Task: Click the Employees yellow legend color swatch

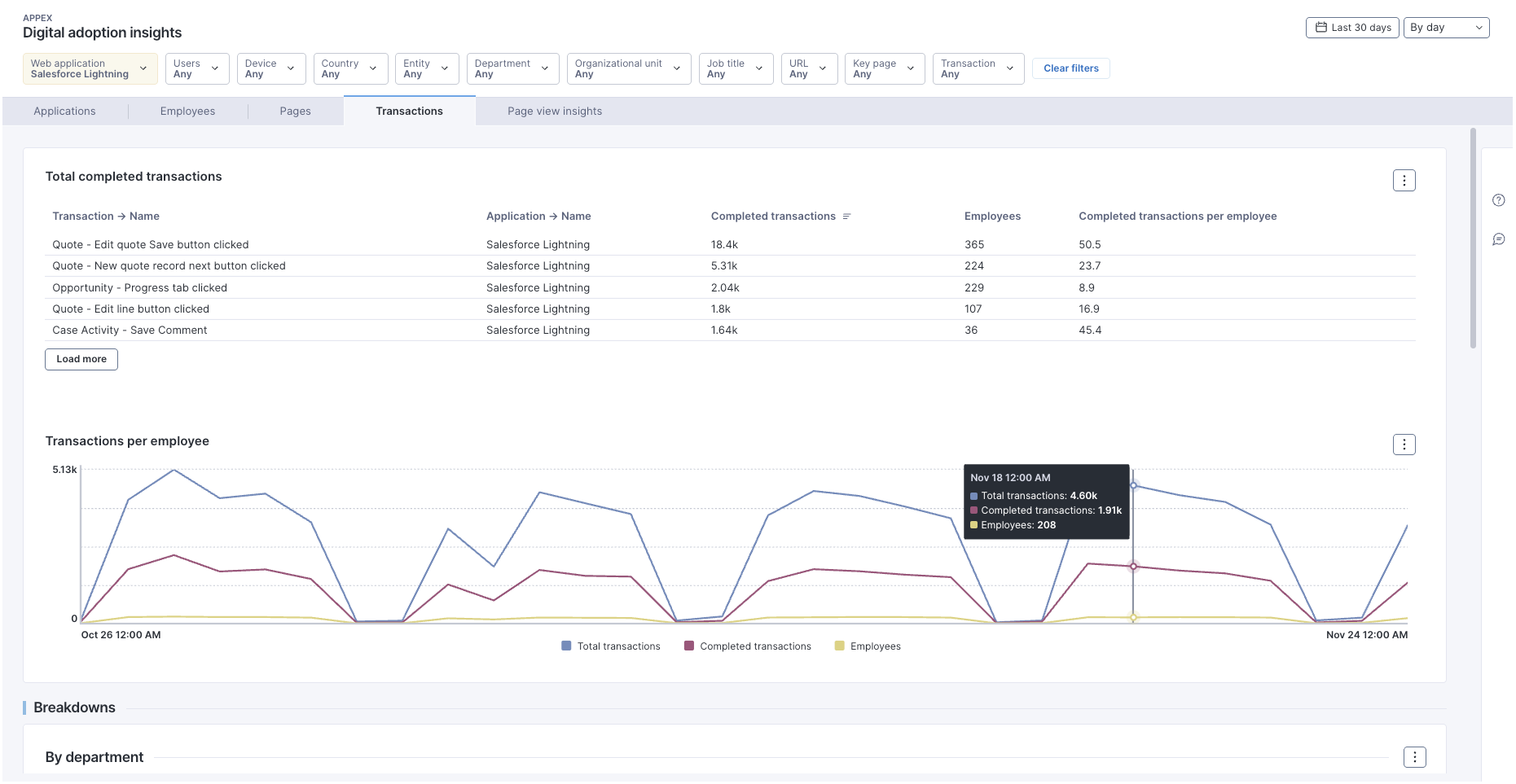Action: pyautogui.click(x=839, y=646)
